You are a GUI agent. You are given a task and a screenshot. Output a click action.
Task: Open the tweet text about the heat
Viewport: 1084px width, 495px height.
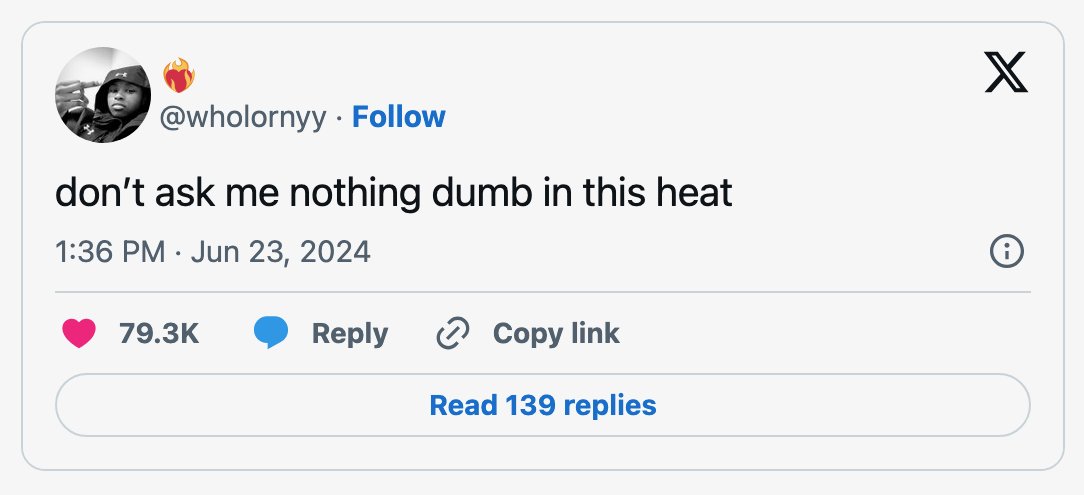[x=393, y=192]
